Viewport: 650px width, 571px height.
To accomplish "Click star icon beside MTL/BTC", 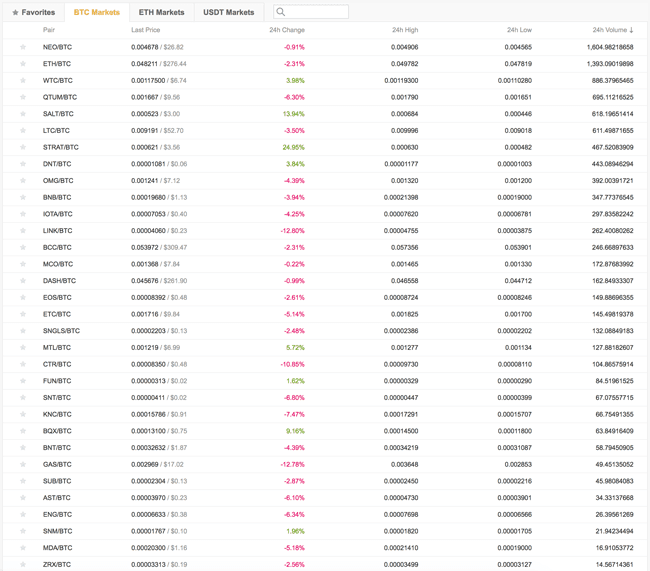I will [23, 347].
